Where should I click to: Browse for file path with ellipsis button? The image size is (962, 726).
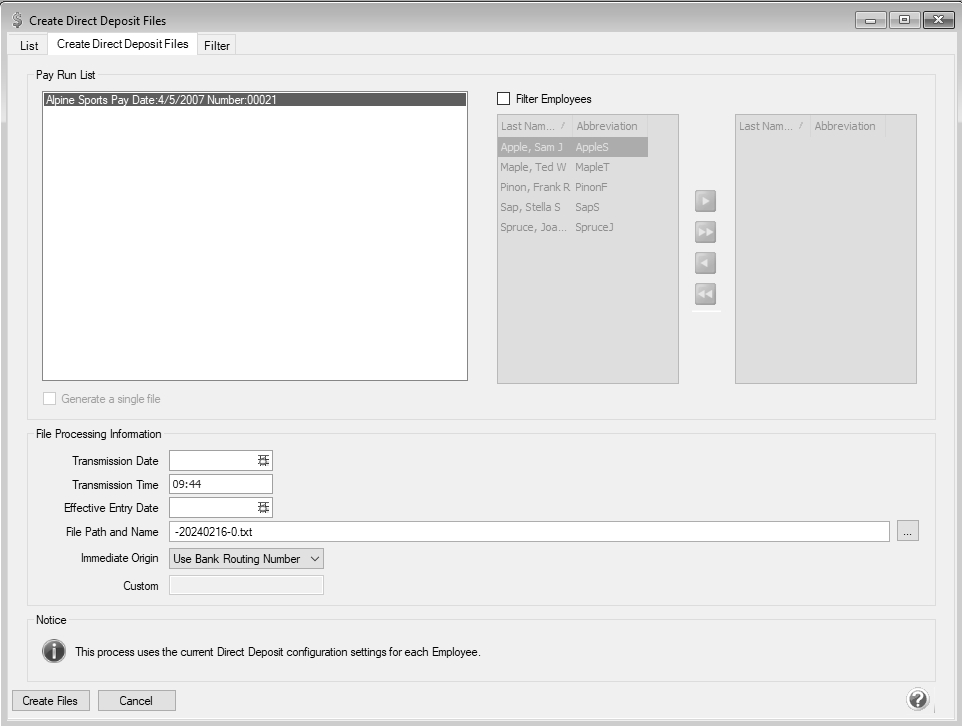907,532
